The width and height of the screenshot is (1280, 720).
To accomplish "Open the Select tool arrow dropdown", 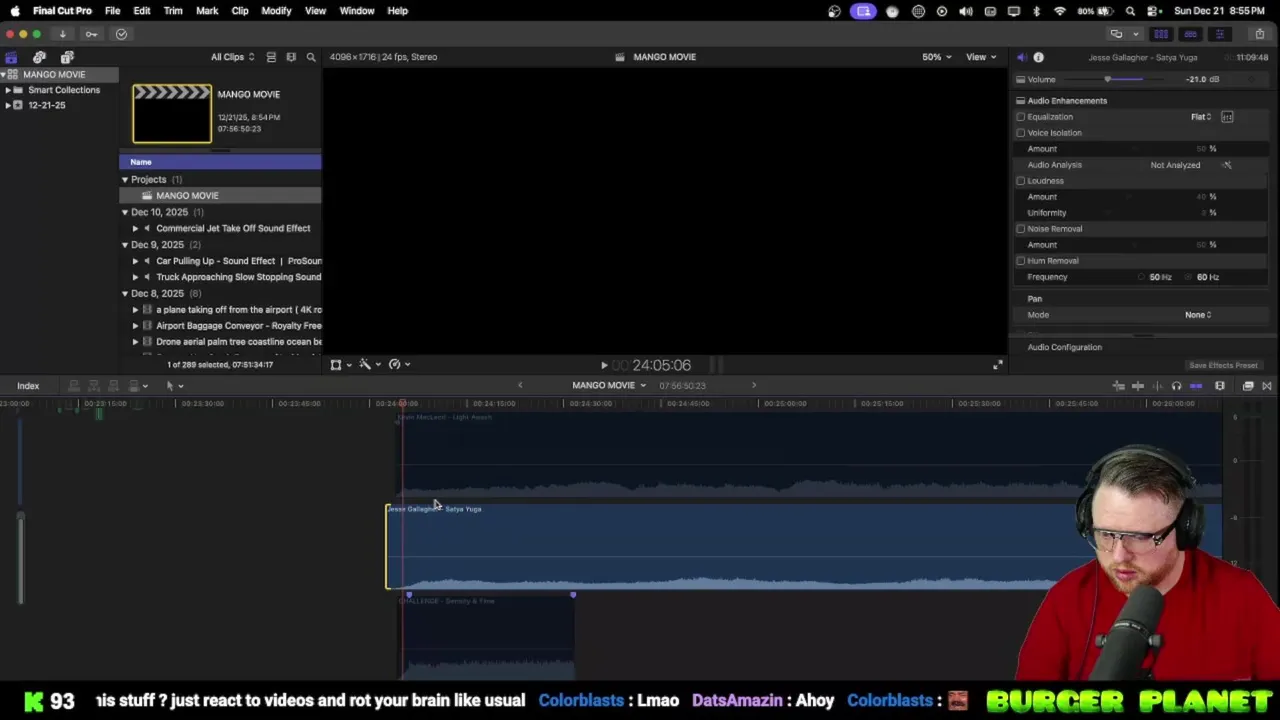I will click(174, 386).
